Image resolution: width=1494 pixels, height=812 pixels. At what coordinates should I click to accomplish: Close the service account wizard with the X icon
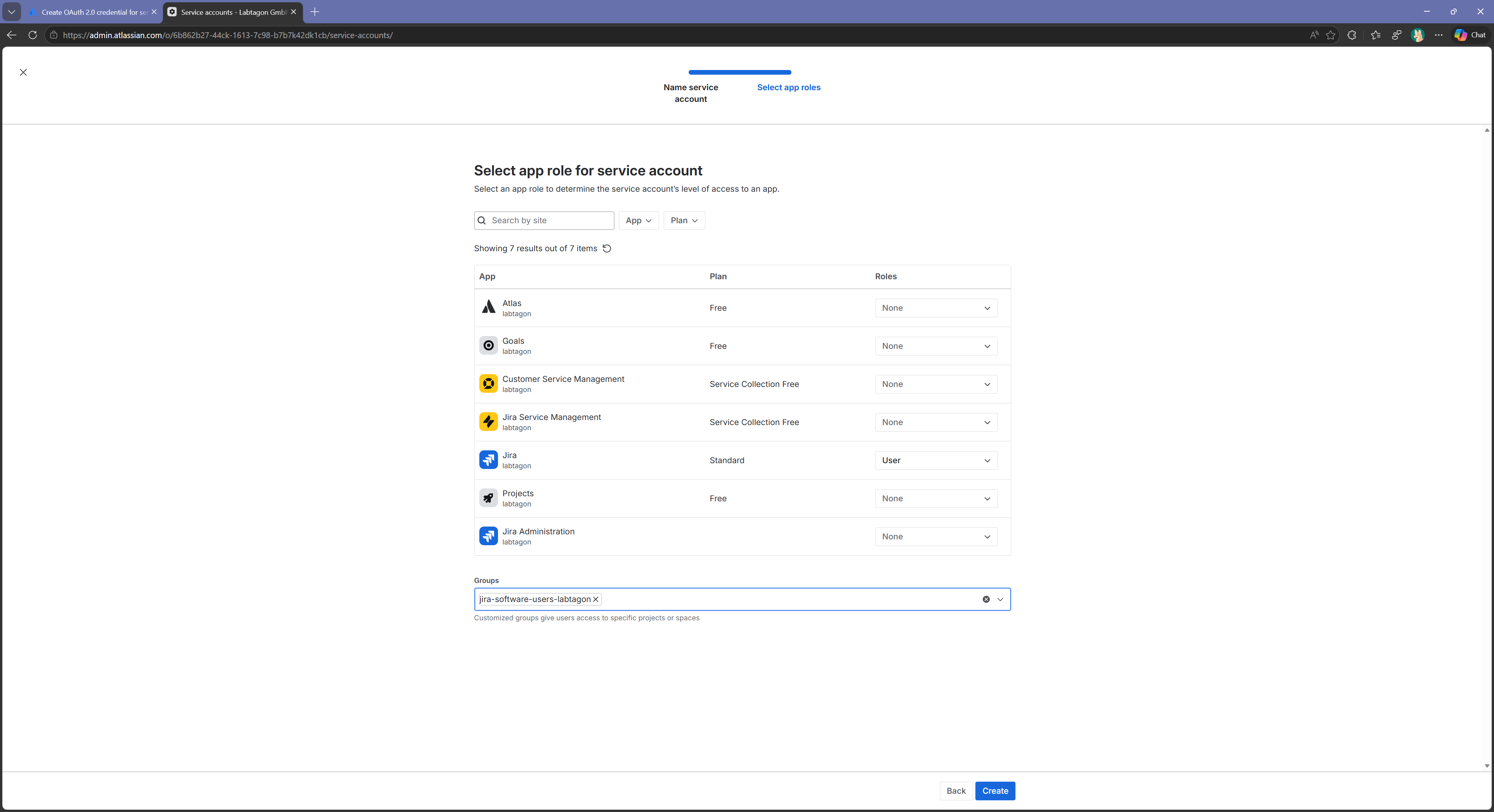[x=23, y=72]
